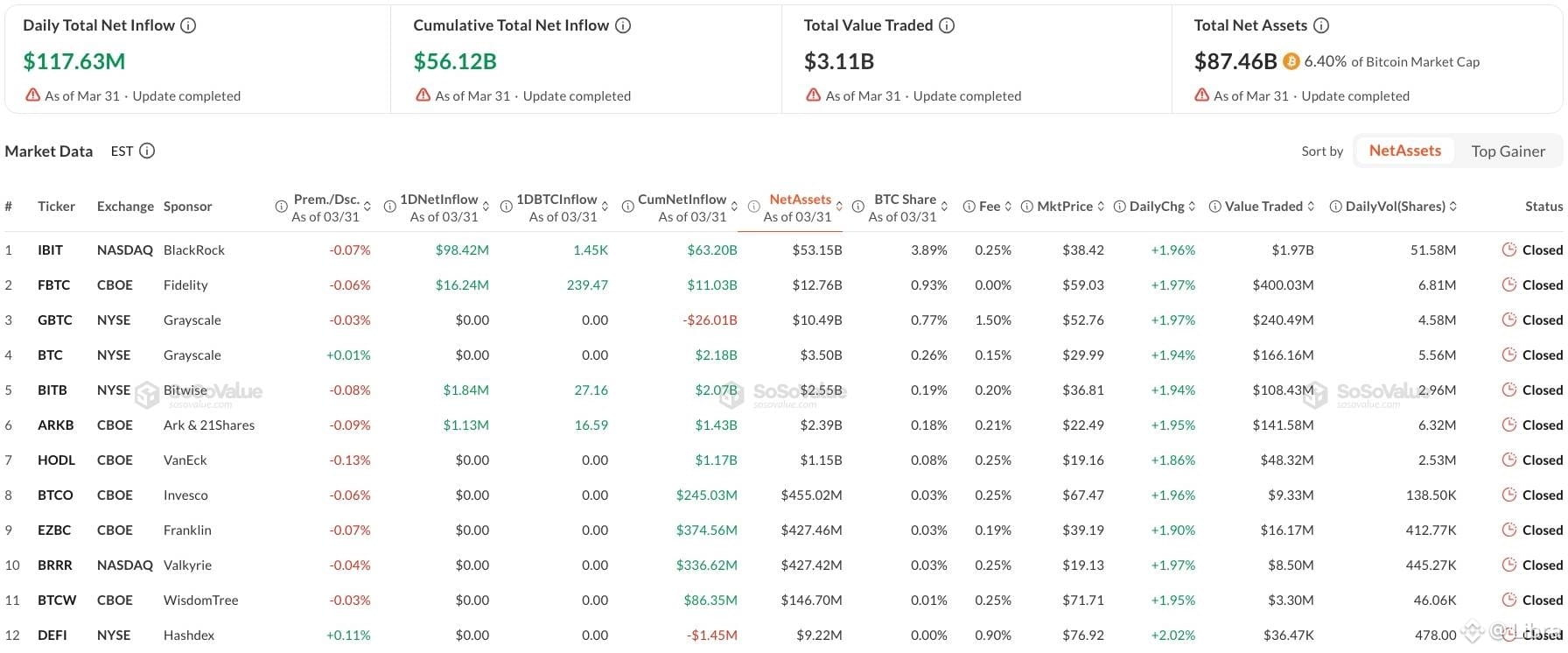The height and width of the screenshot is (653, 1568).
Task: Open the IBIT ticker row
Action: point(50,249)
